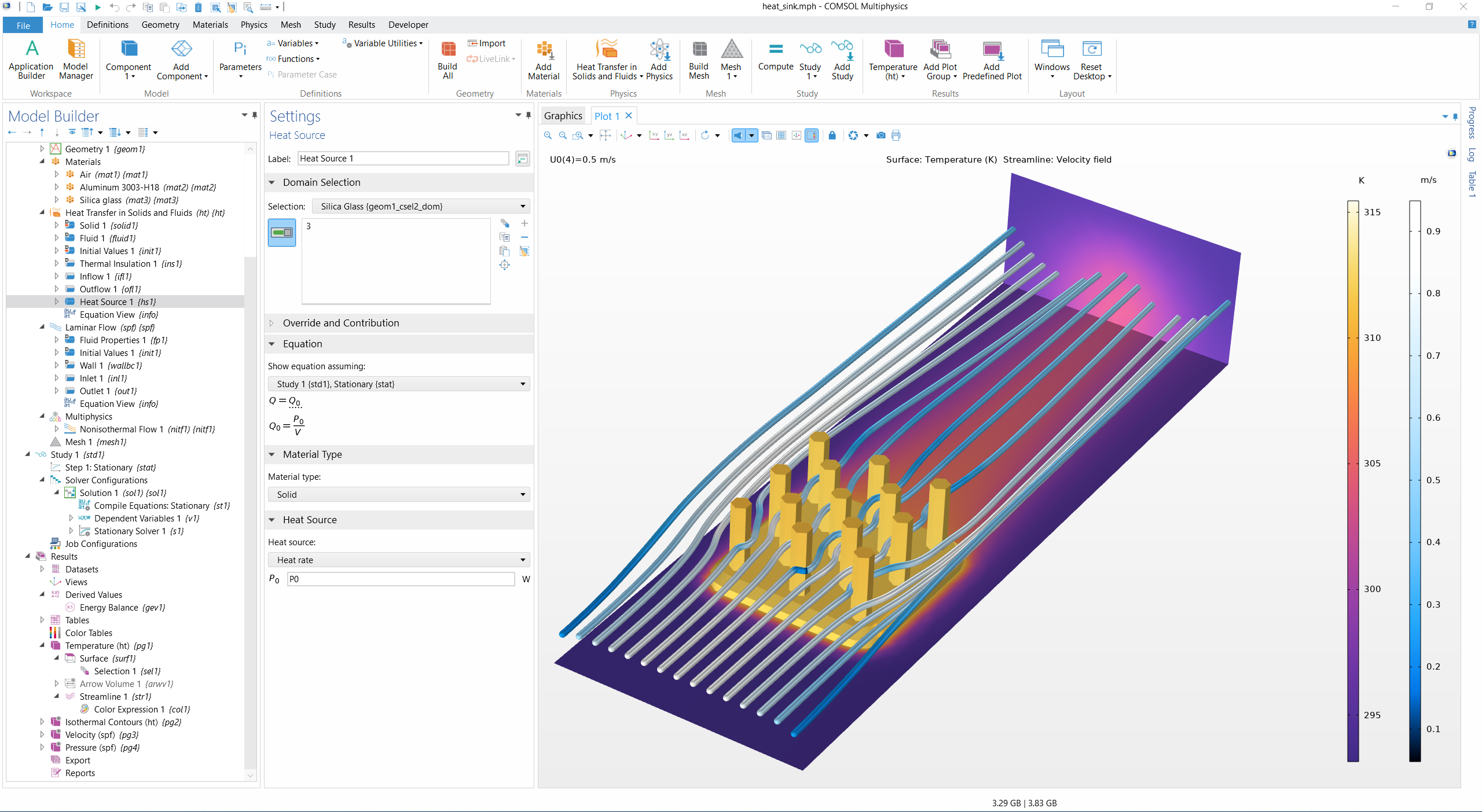
Task: Switch to XY view
Action: pos(654,135)
